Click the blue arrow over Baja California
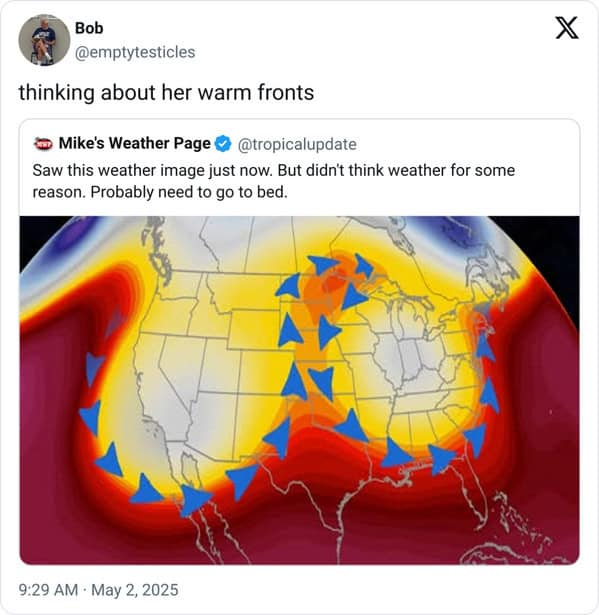This screenshot has height=615, width=599. coord(195,500)
